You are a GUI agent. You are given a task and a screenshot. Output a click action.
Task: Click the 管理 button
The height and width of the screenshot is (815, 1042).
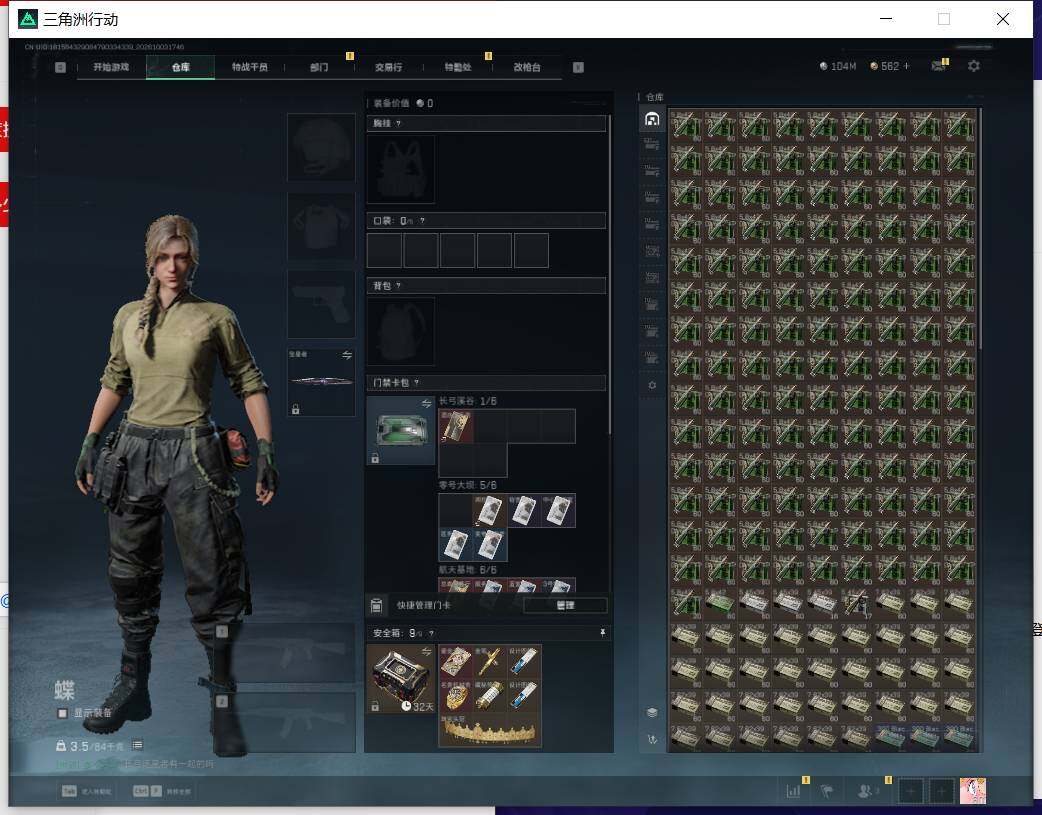(565, 605)
